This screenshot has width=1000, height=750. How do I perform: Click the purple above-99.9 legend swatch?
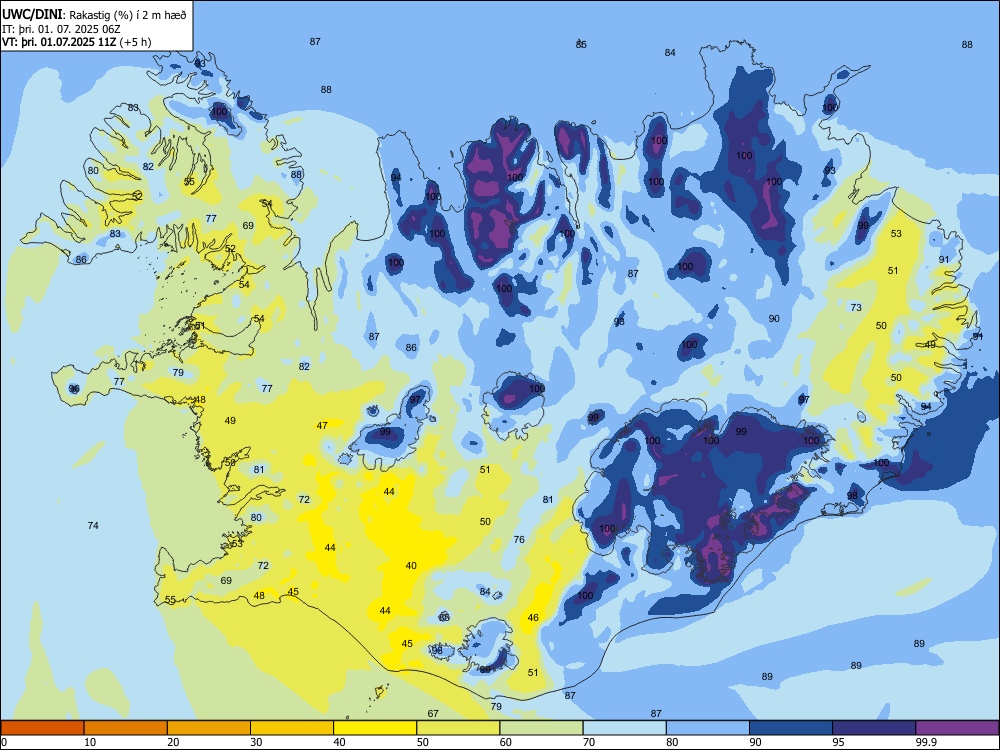957,728
